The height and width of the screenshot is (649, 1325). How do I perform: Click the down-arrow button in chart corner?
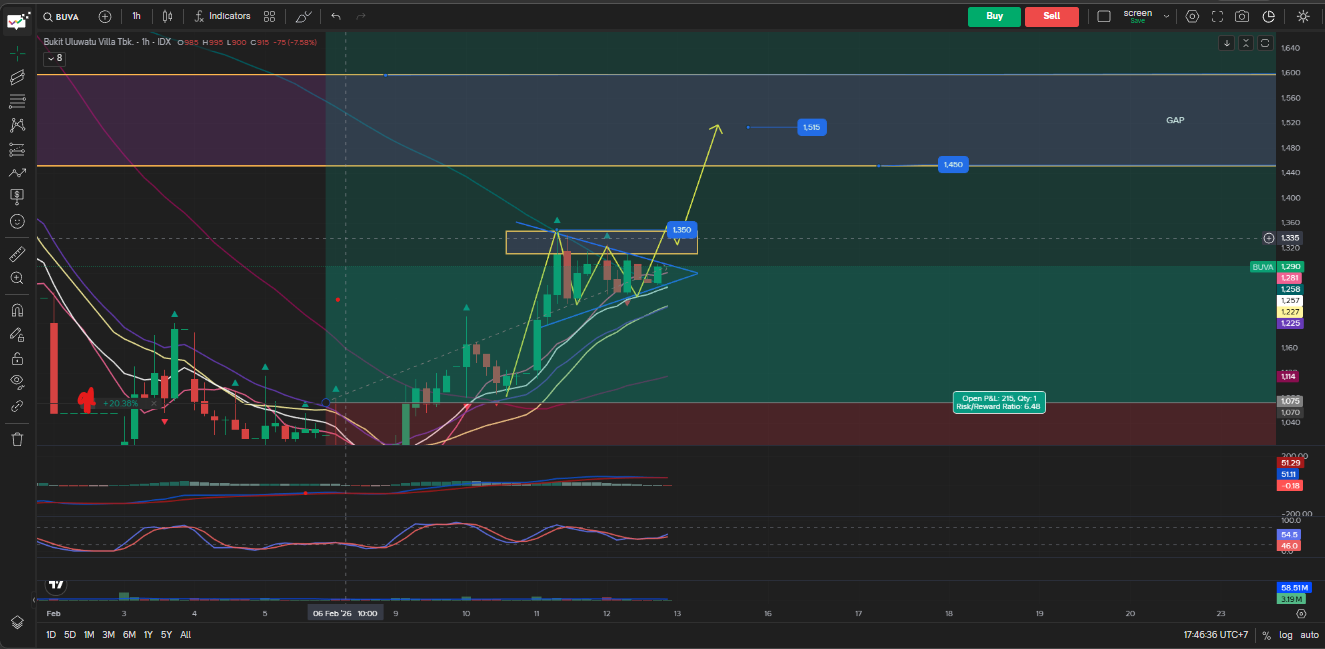coord(1227,43)
